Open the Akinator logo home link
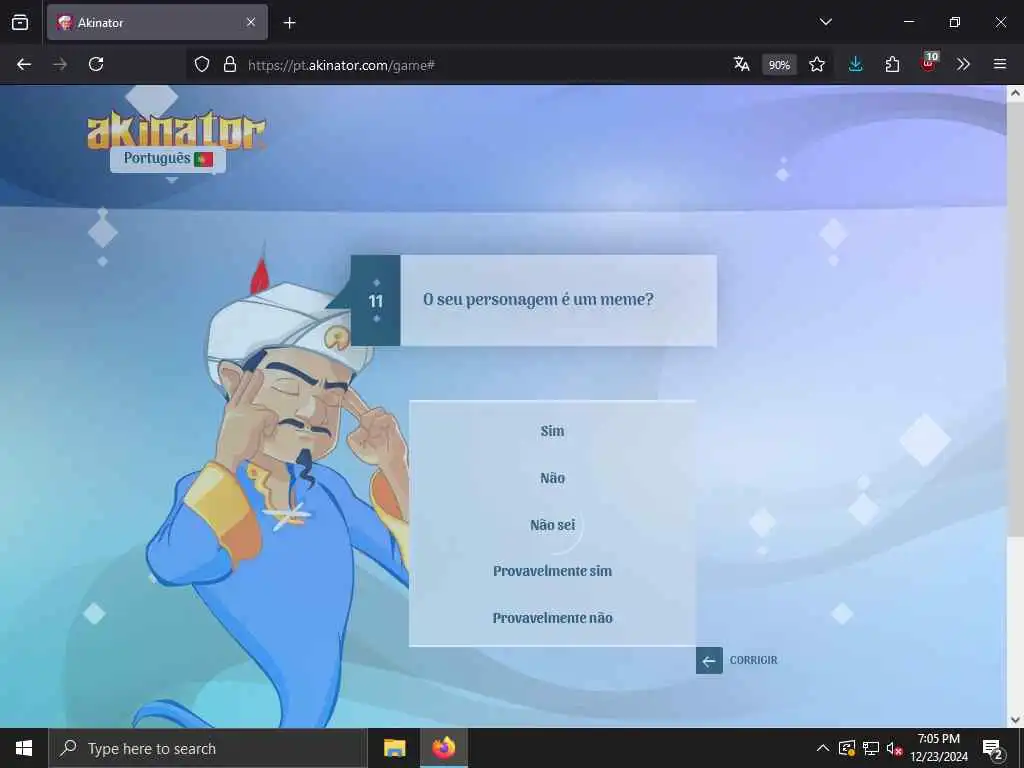The height and width of the screenshot is (768, 1024). pos(176,130)
